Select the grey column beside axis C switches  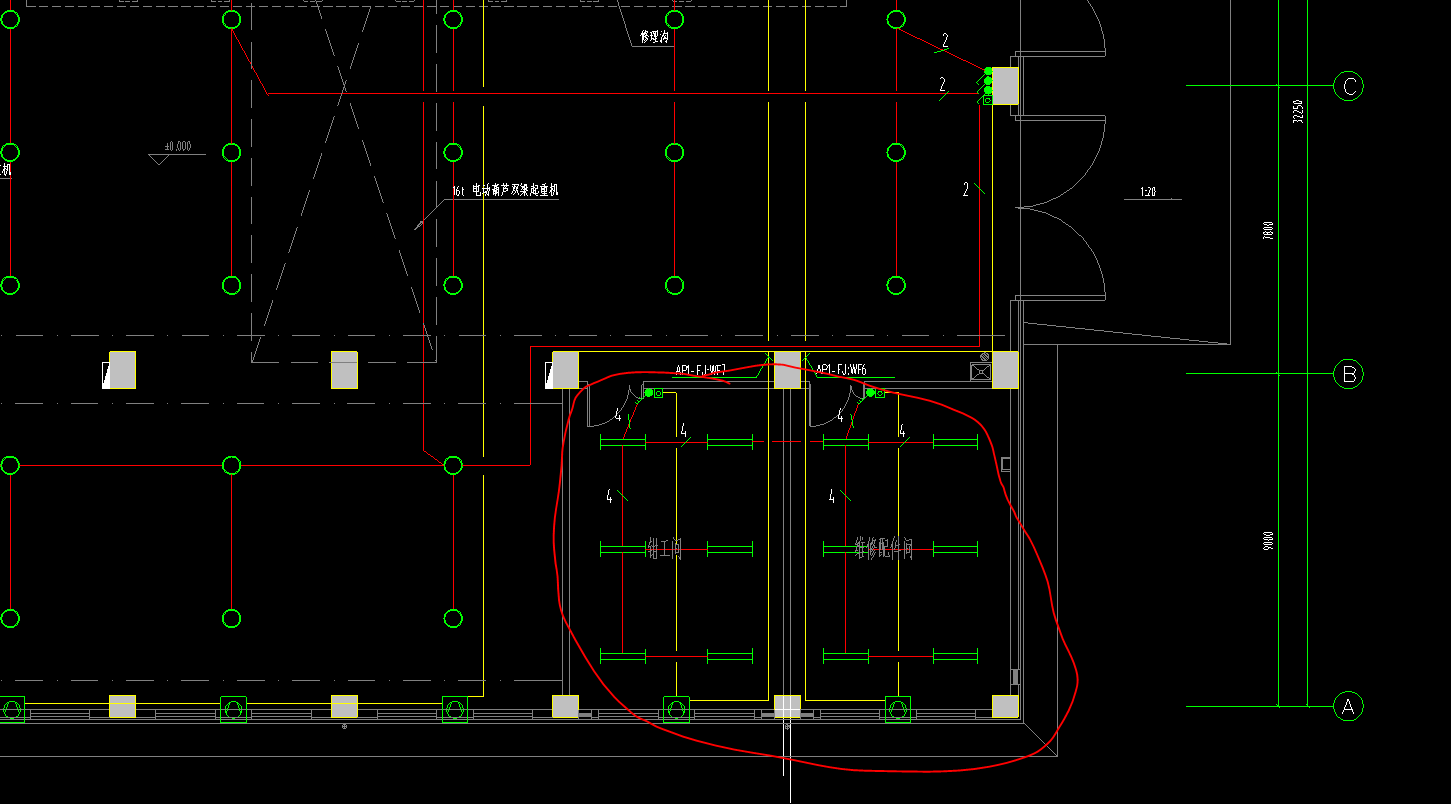point(1005,85)
